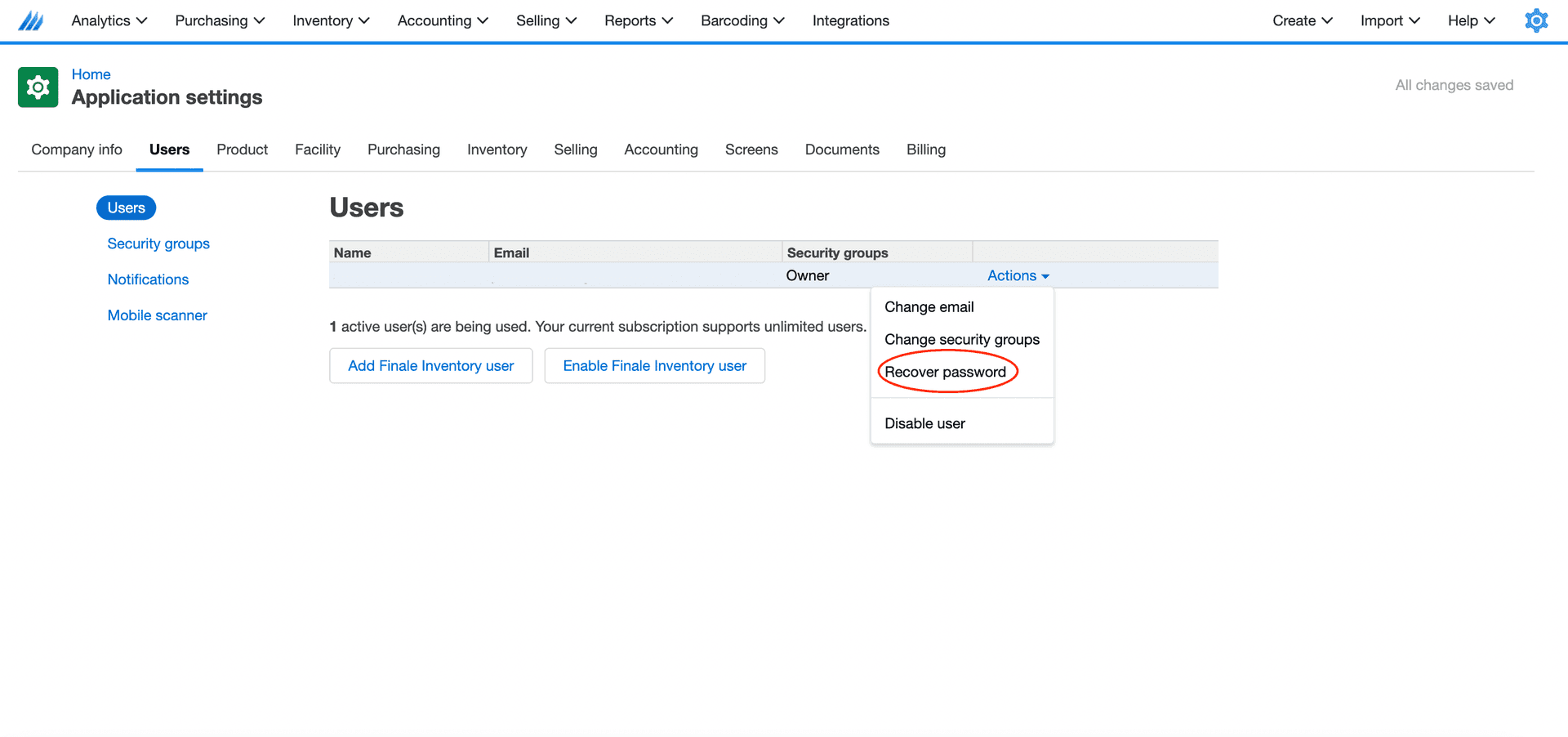Click the green Application settings icon
The height and width of the screenshot is (737, 1568).
[x=38, y=87]
